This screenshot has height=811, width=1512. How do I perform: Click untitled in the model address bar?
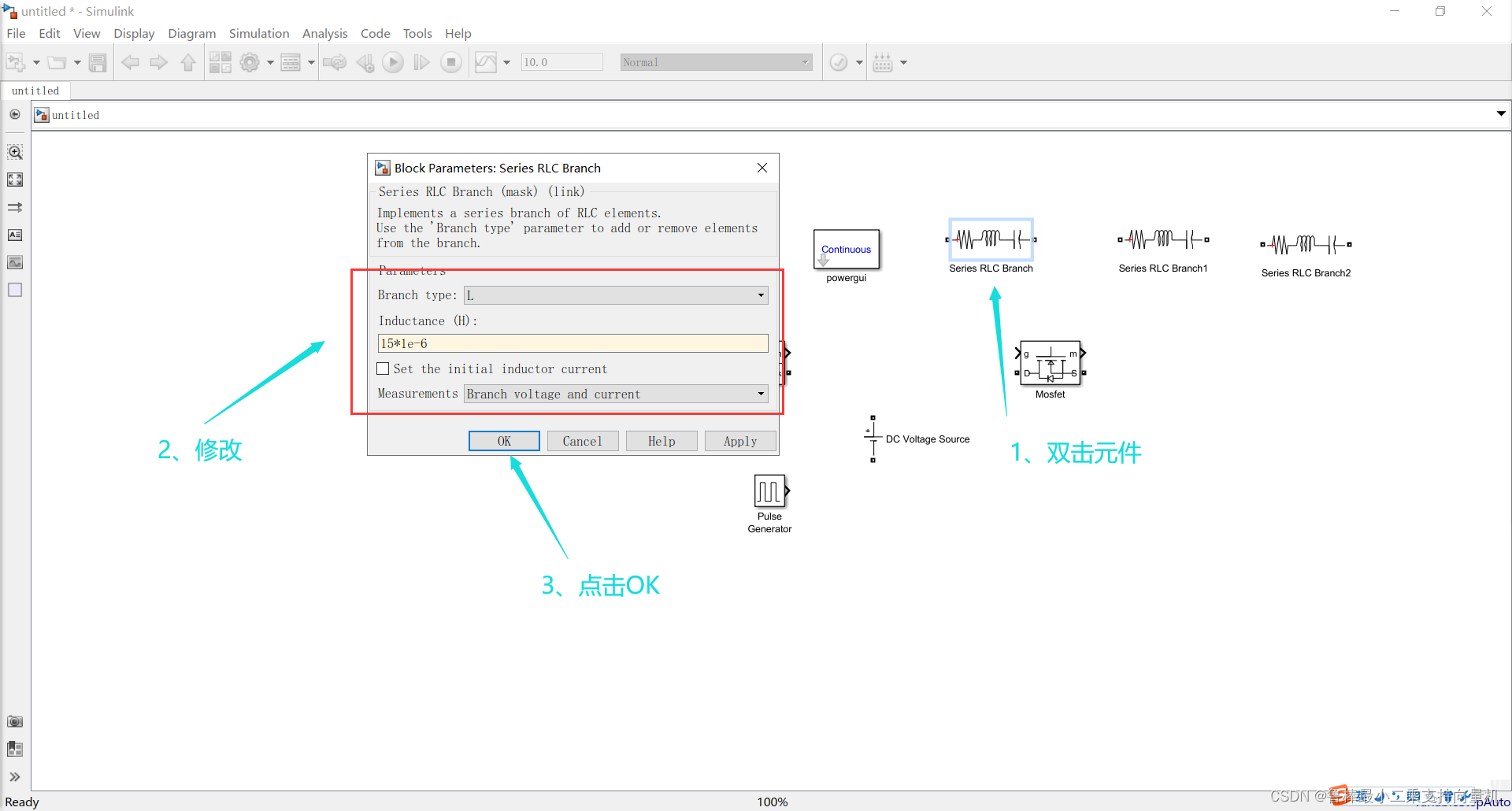(x=76, y=115)
